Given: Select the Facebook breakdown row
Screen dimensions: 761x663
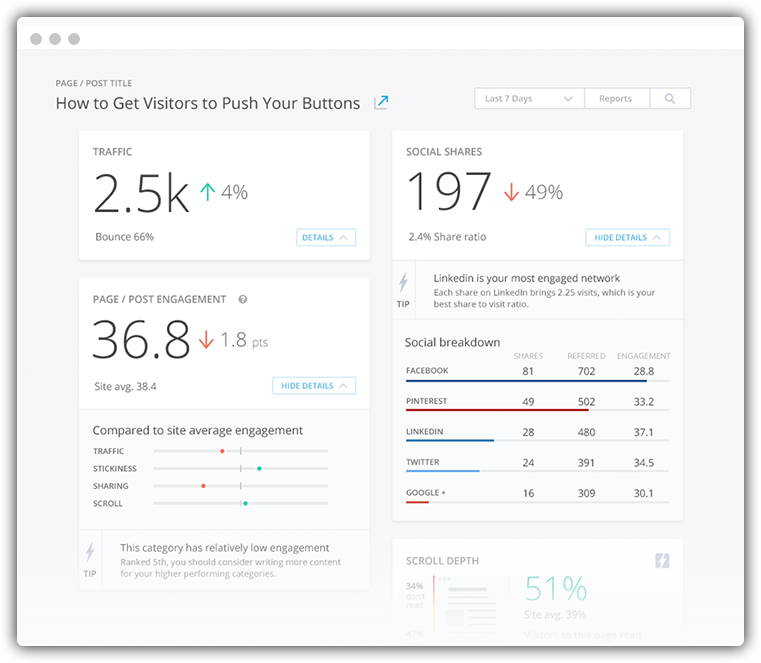Looking at the screenshot, I should 537,372.
